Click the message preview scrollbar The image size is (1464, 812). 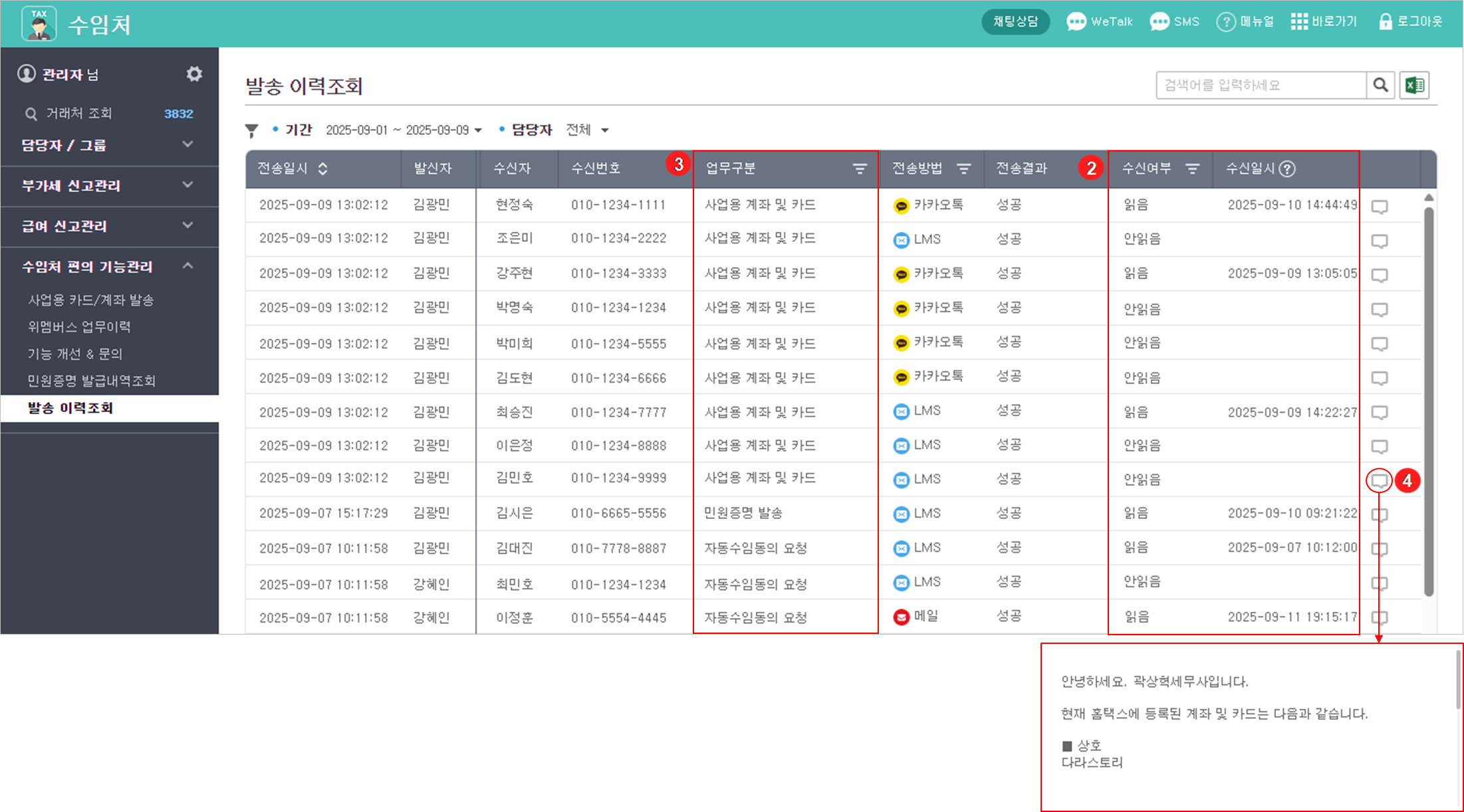1458,679
